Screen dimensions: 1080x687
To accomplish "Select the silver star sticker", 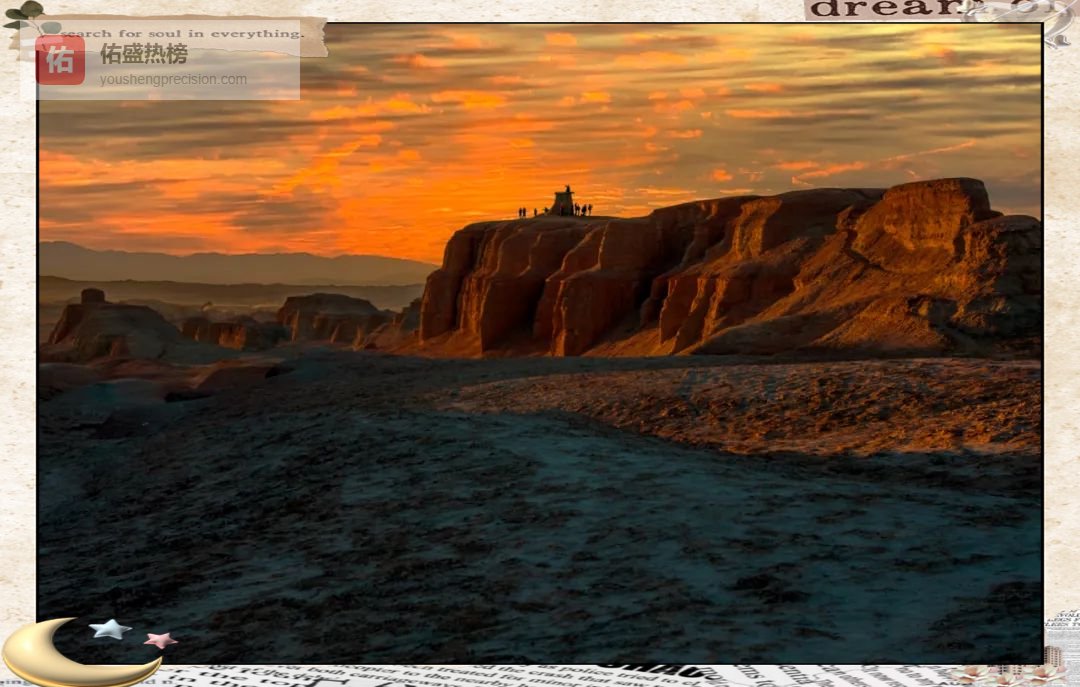I will pos(110,629).
